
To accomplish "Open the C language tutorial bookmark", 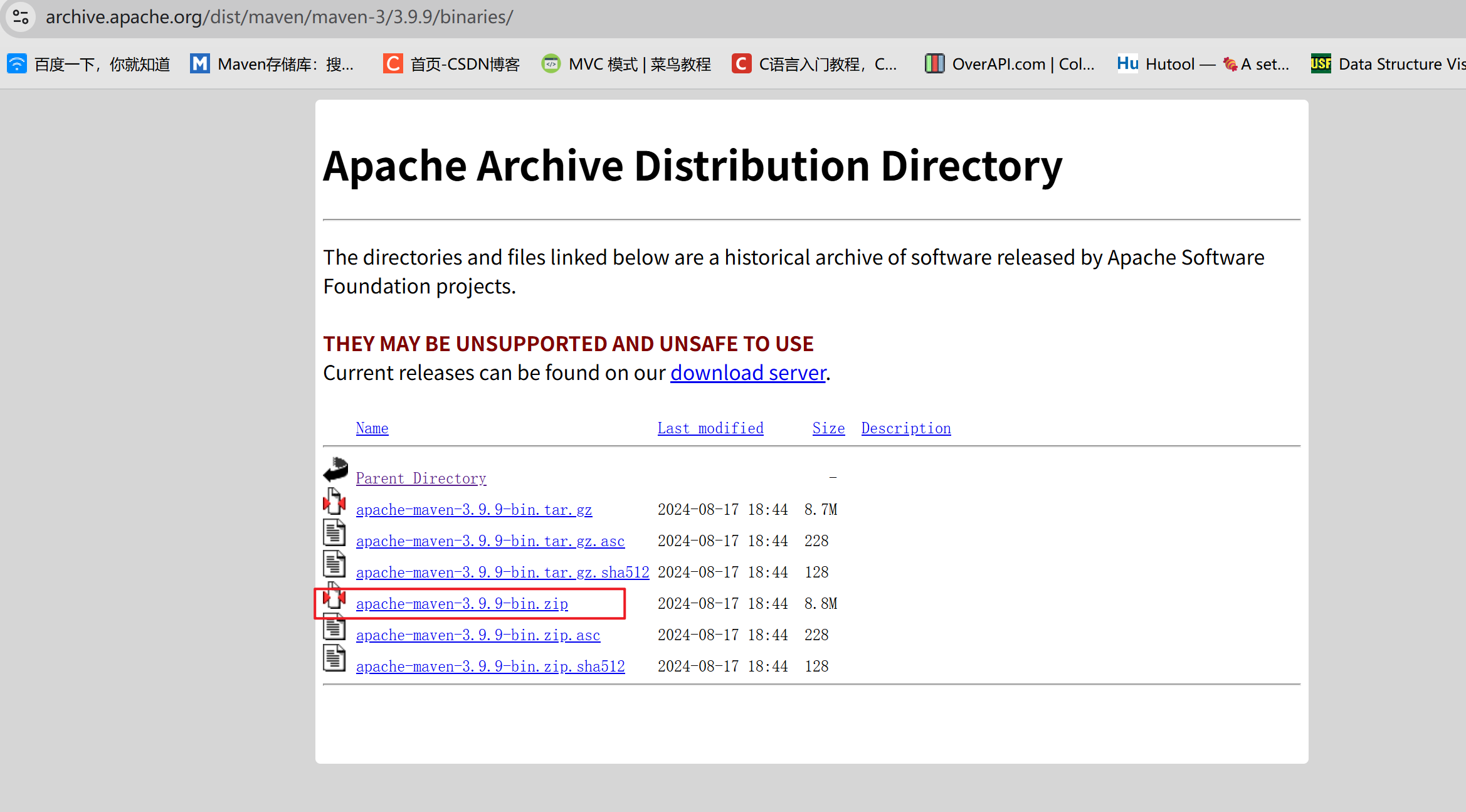I will 815,64.
